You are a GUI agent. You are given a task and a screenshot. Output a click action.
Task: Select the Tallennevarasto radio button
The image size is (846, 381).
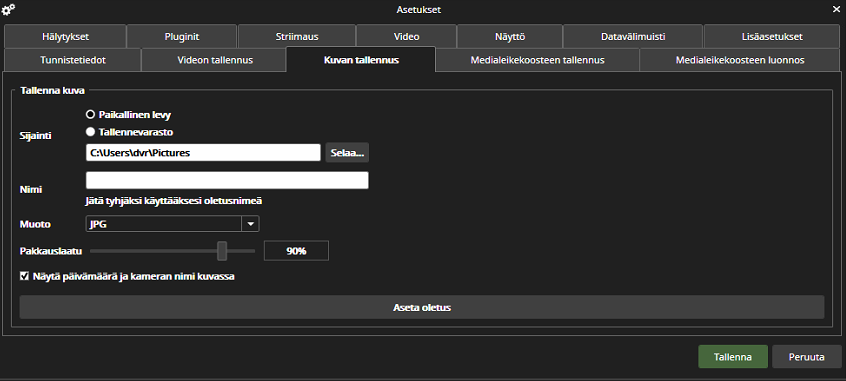90,131
